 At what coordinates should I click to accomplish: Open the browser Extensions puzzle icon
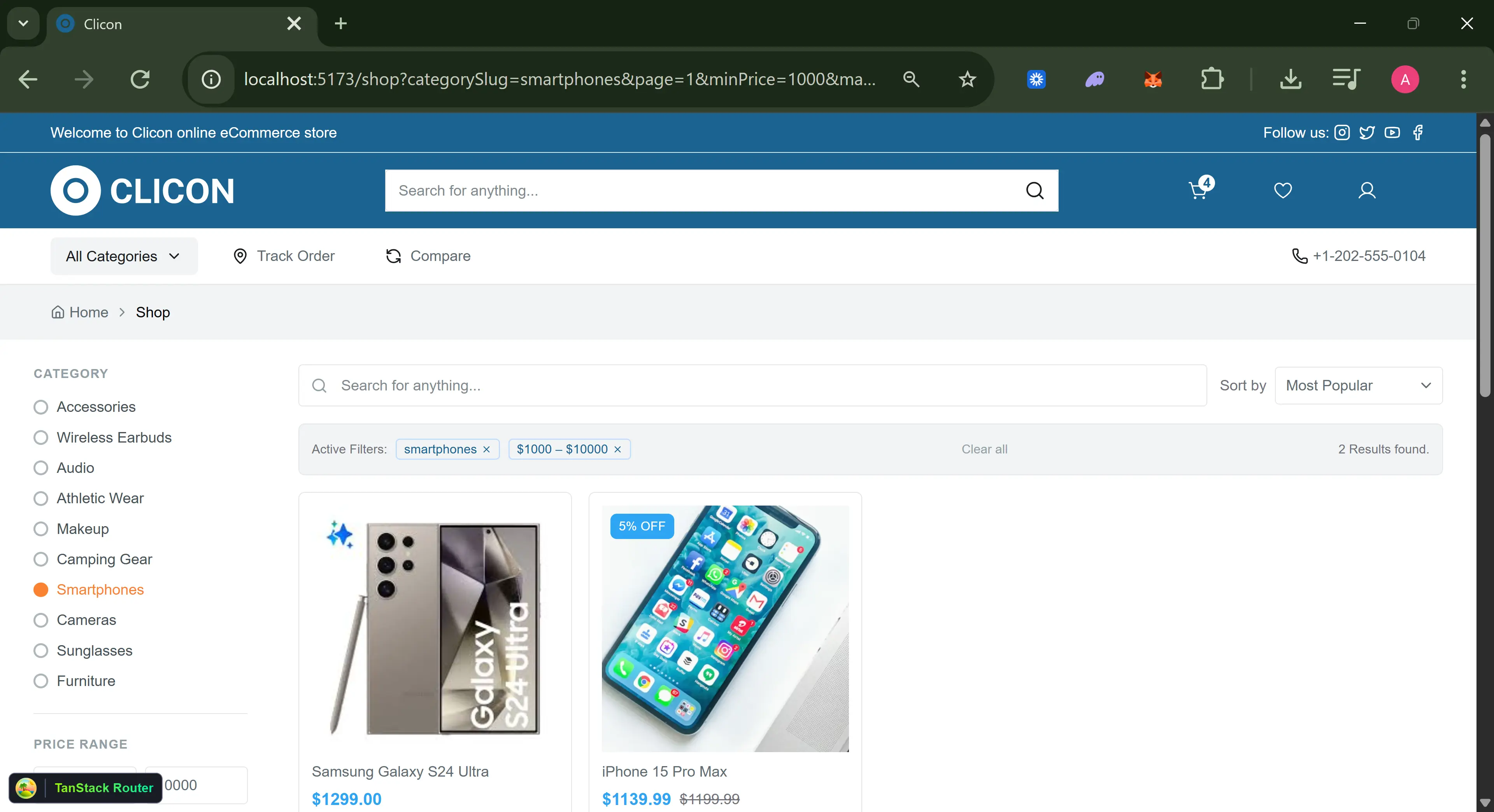(1212, 79)
